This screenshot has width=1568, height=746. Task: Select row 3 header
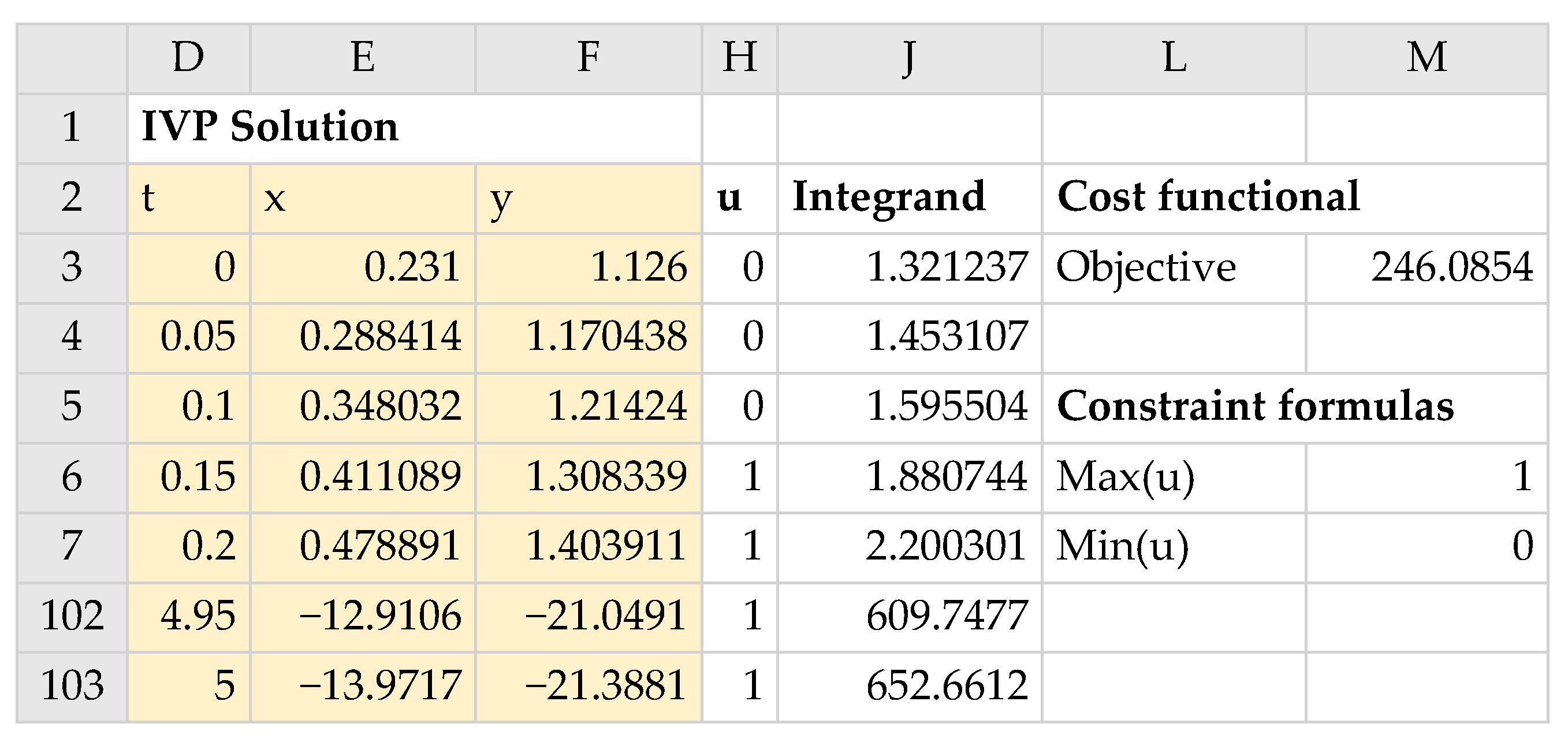tap(72, 268)
